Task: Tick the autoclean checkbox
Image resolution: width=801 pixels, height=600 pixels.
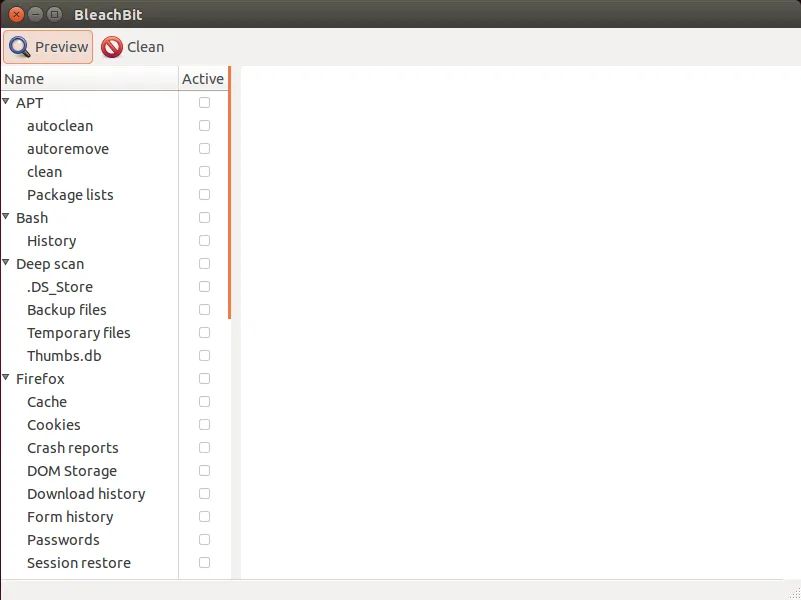Action: (x=204, y=126)
